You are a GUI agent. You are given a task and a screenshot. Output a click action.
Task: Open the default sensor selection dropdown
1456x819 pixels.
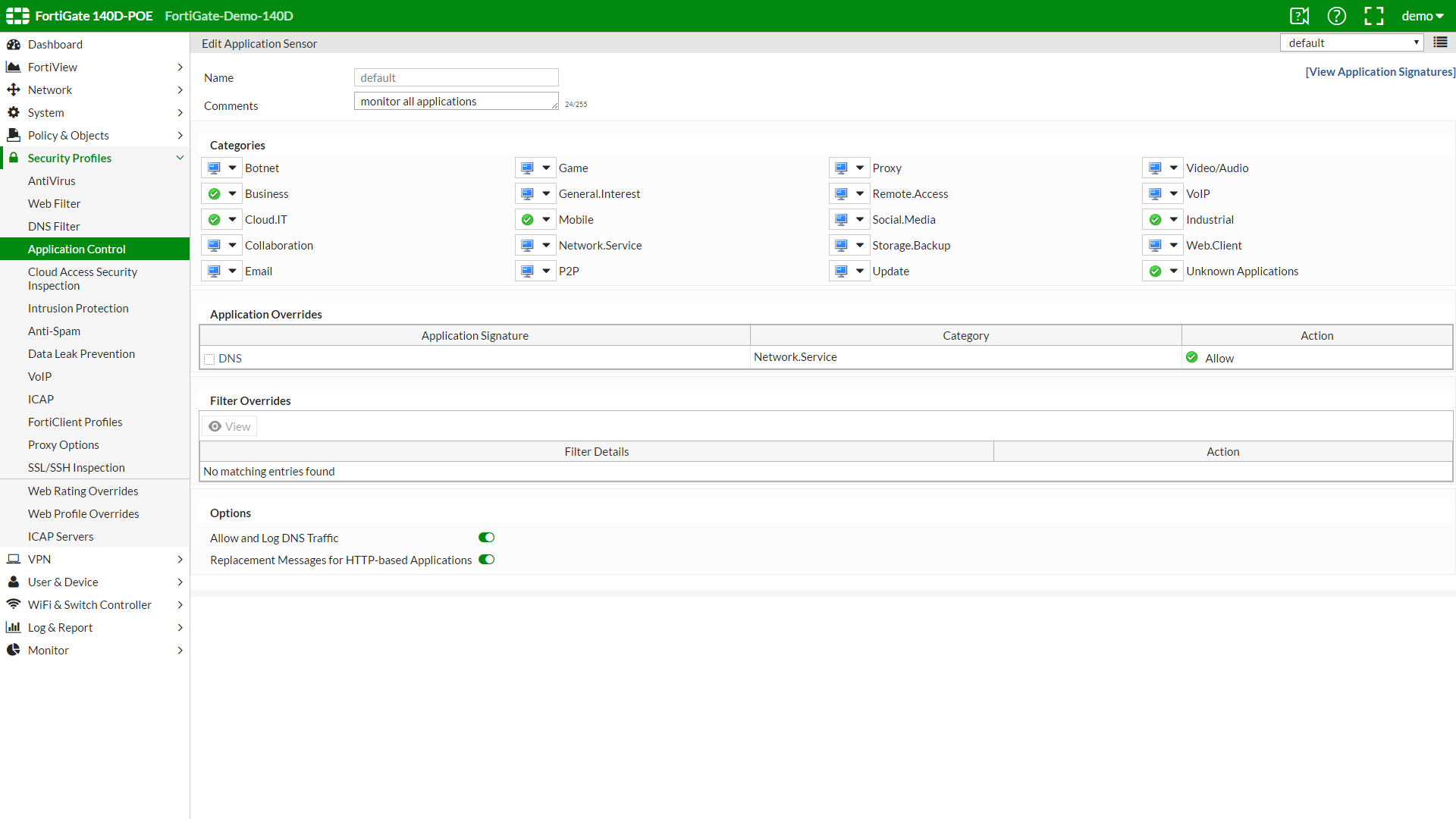1351,42
